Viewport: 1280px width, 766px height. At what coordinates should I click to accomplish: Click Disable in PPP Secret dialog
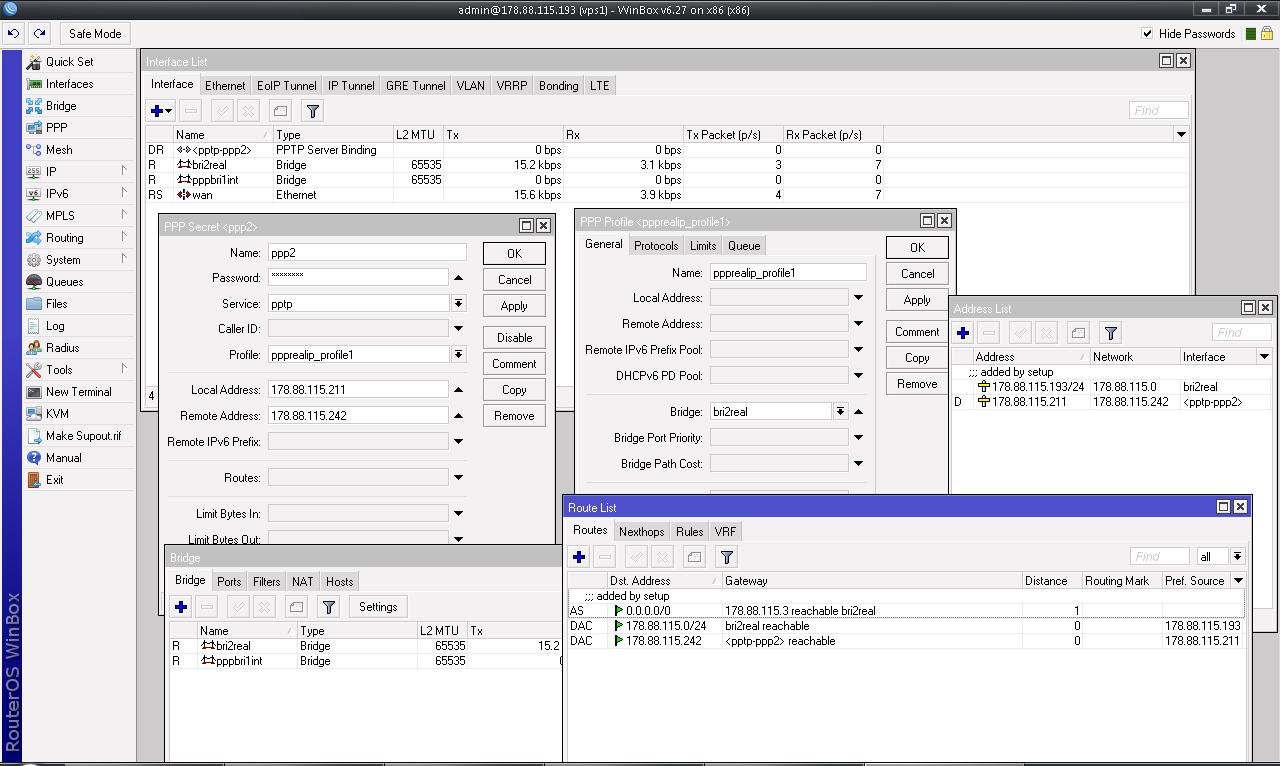point(514,338)
